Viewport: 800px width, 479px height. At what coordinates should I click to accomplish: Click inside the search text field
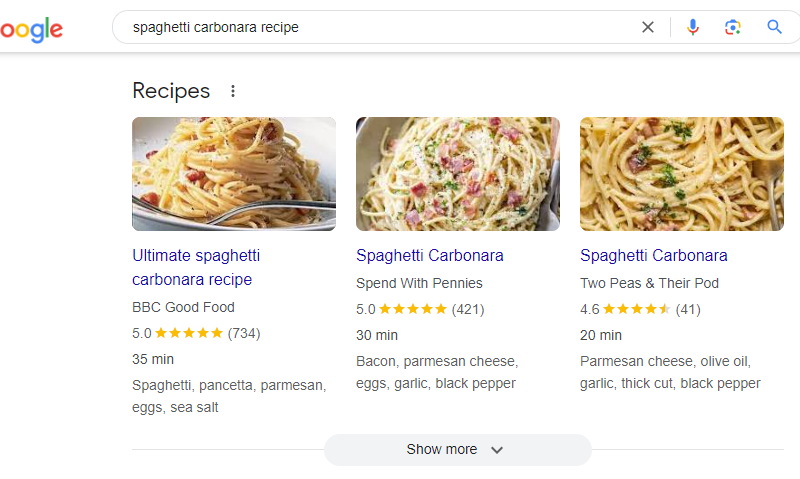[380, 27]
